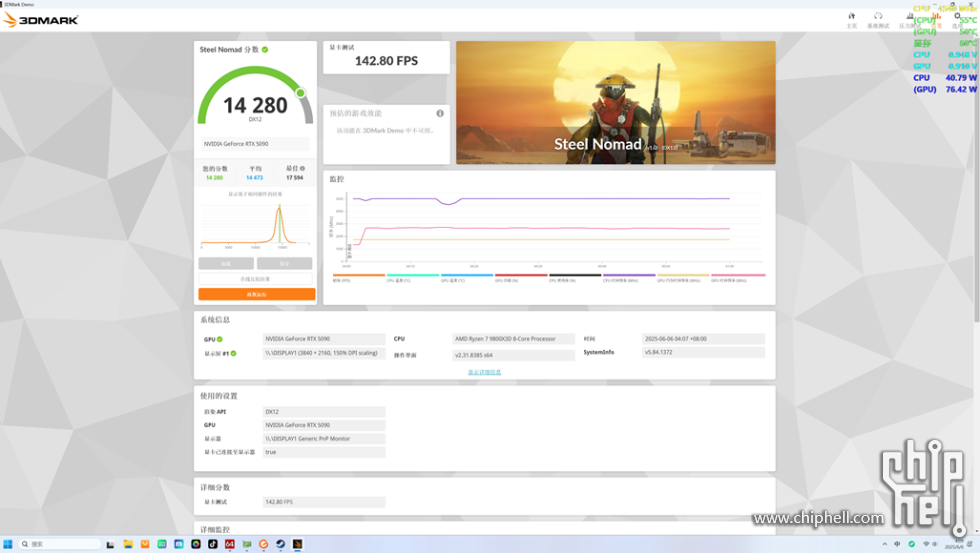Click the taskbar clock

coord(954,544)
